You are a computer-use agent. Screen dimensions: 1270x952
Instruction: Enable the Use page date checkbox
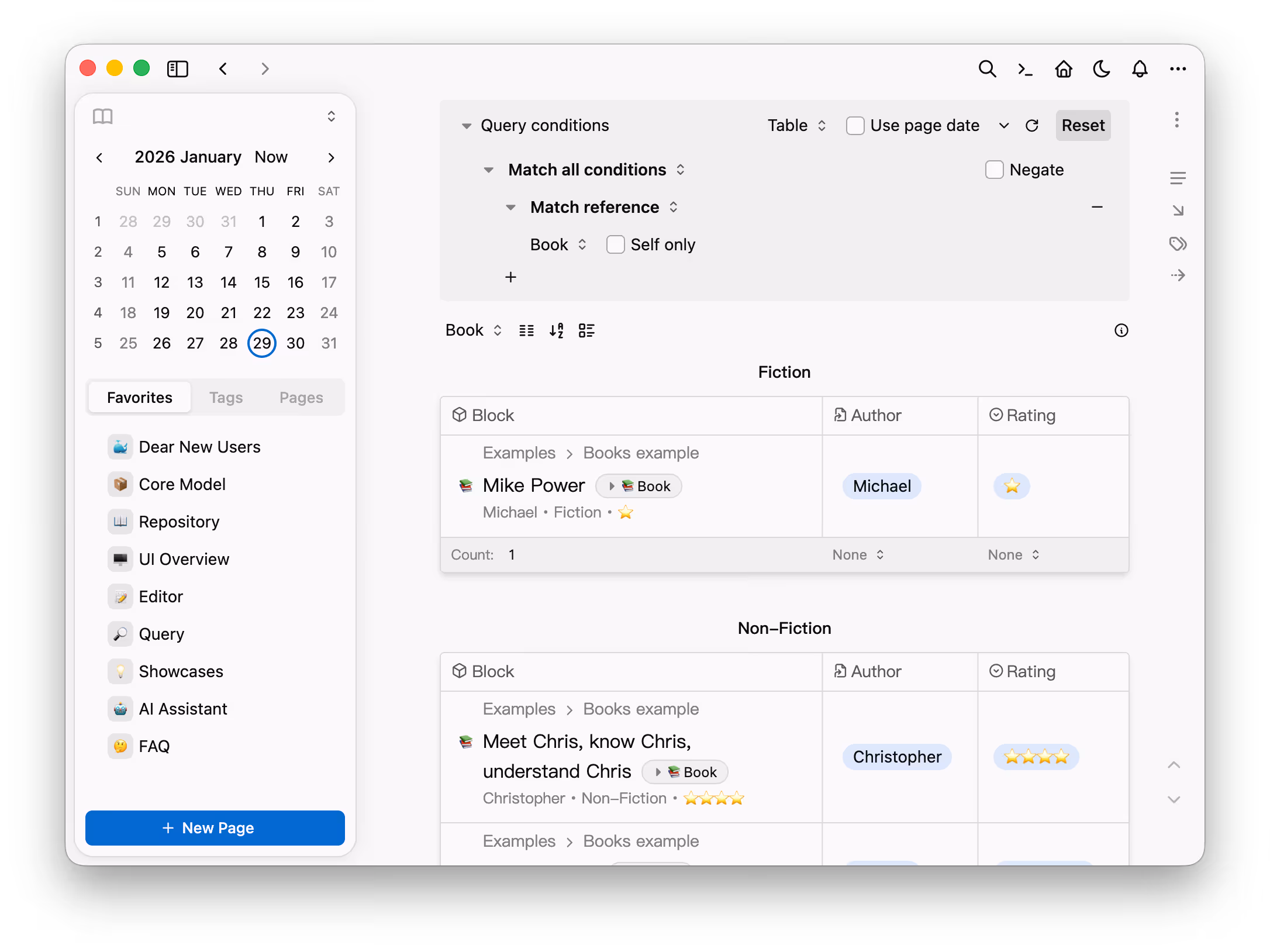(x=855, y=126)
